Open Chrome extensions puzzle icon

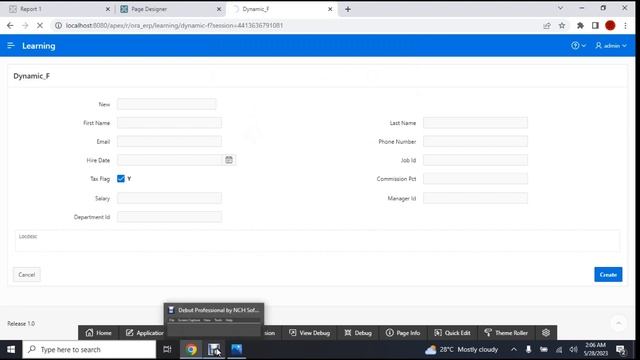(580, 25)
